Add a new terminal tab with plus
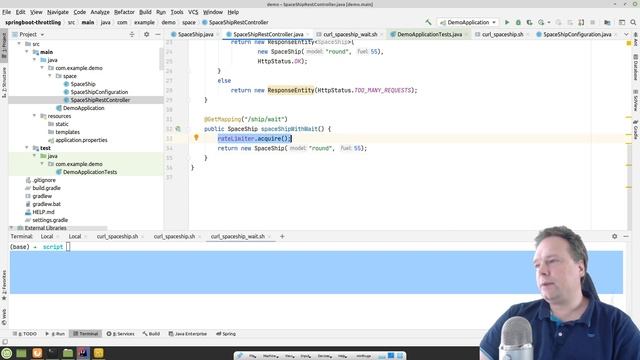Screen dimensions: 640x360 [282, 236]
